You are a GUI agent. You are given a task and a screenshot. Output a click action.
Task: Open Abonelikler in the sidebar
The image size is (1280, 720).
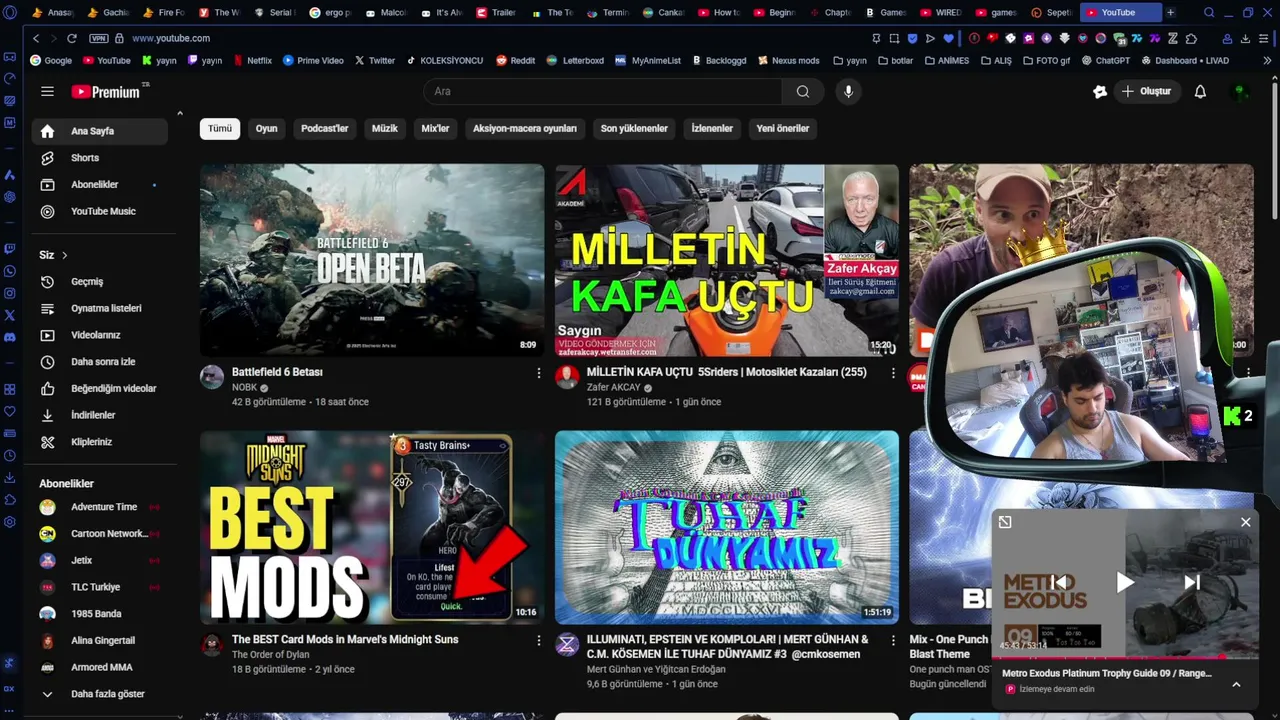click(x=99, y=185)
